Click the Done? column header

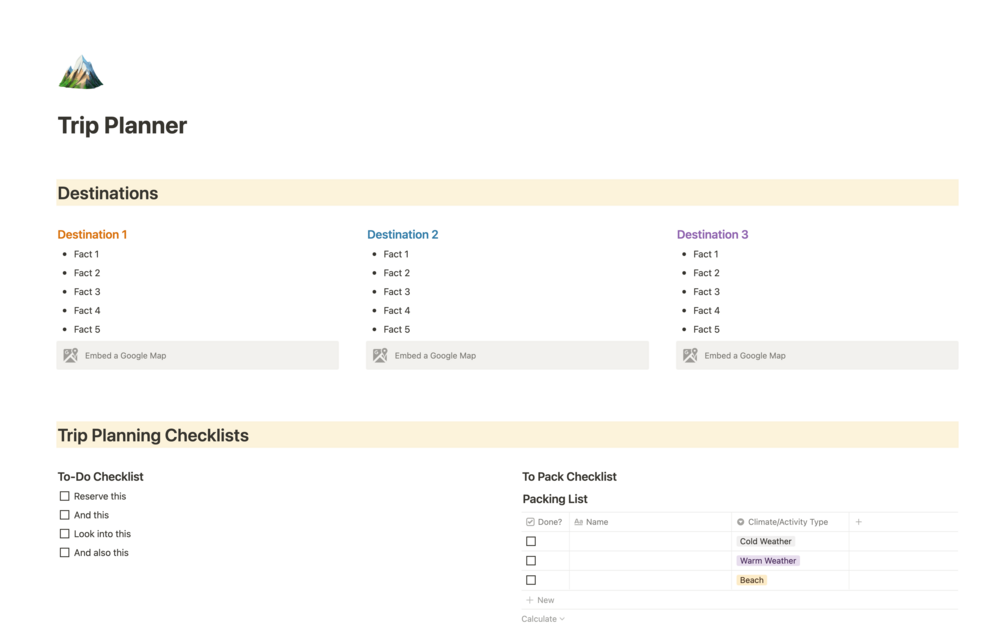click(x=545, y=522)
